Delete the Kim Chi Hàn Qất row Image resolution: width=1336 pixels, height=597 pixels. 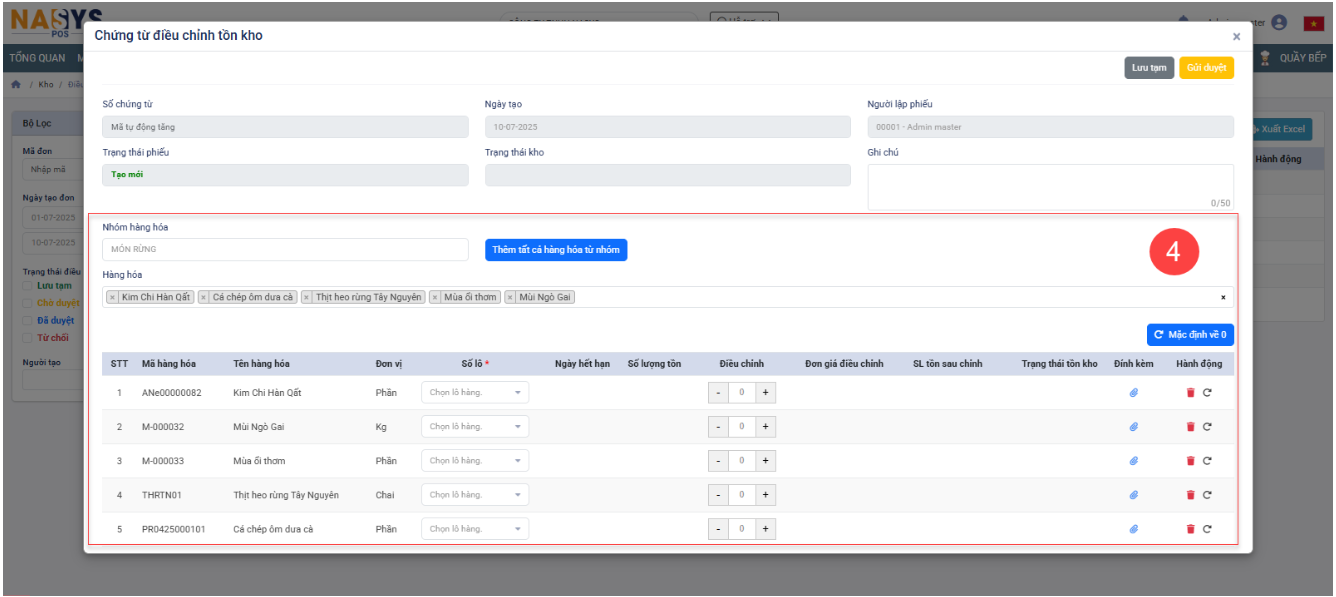click(x=1190, y=393)
